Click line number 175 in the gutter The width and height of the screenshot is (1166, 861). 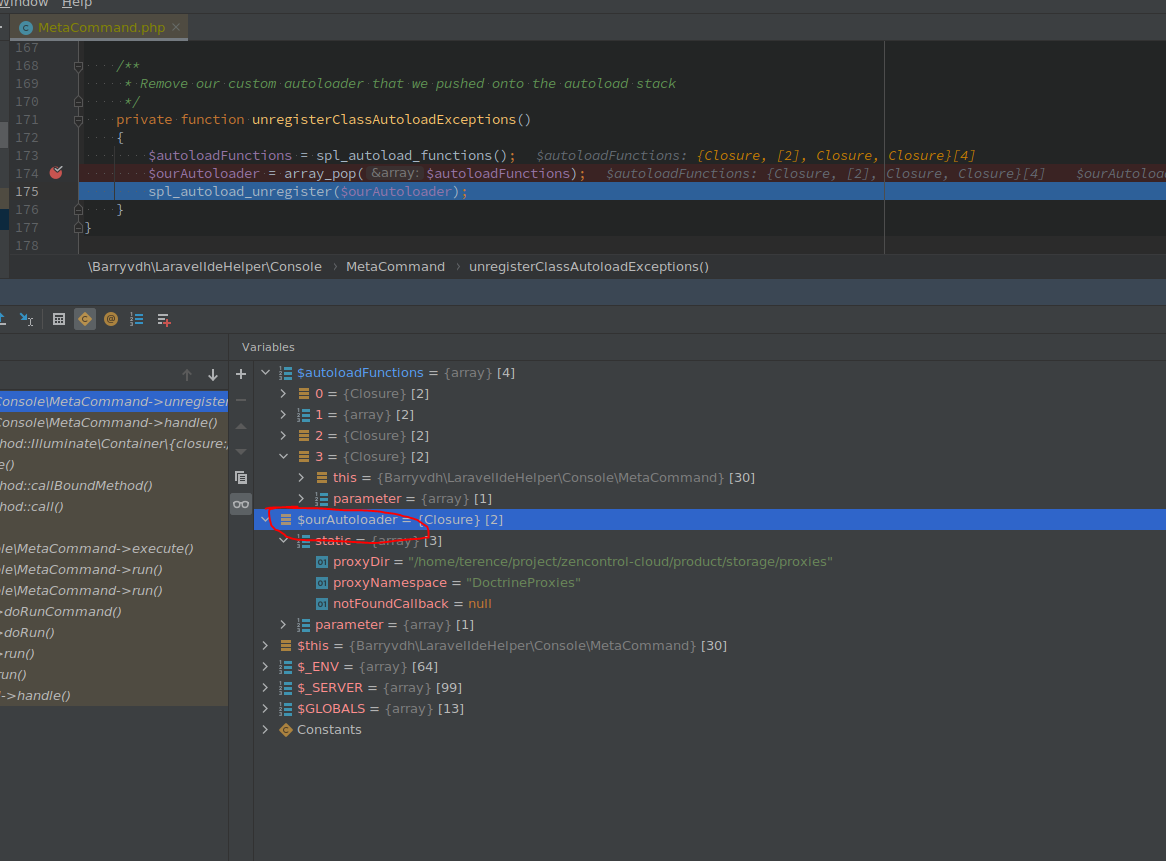pyautogui.click(x=27, y=191)
